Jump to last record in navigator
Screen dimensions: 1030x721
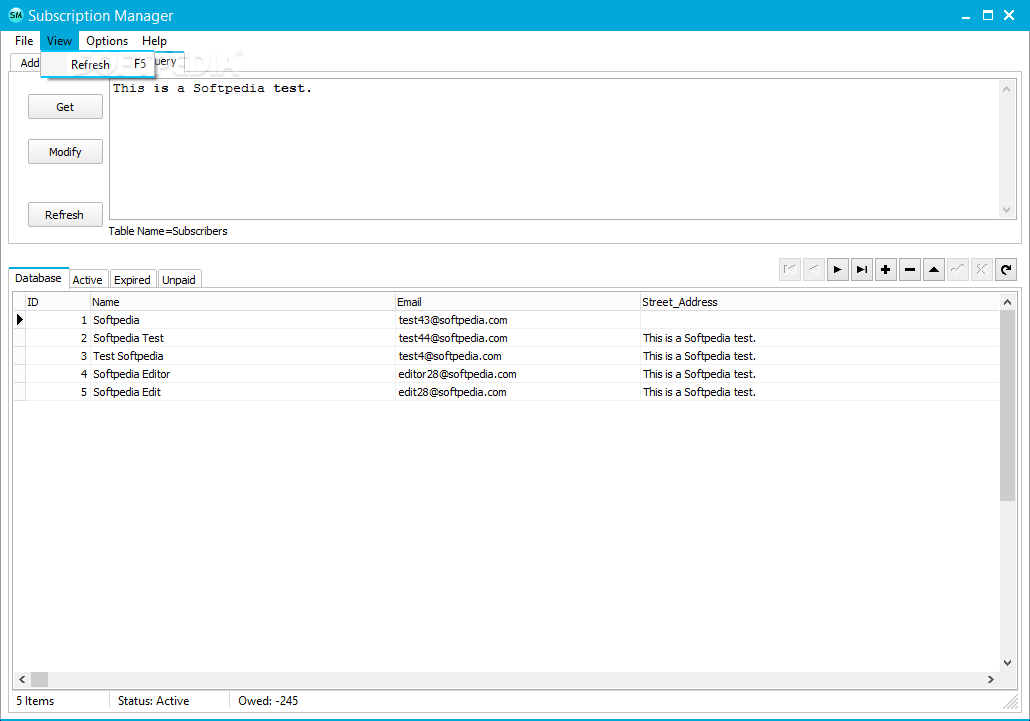(862, 269)
